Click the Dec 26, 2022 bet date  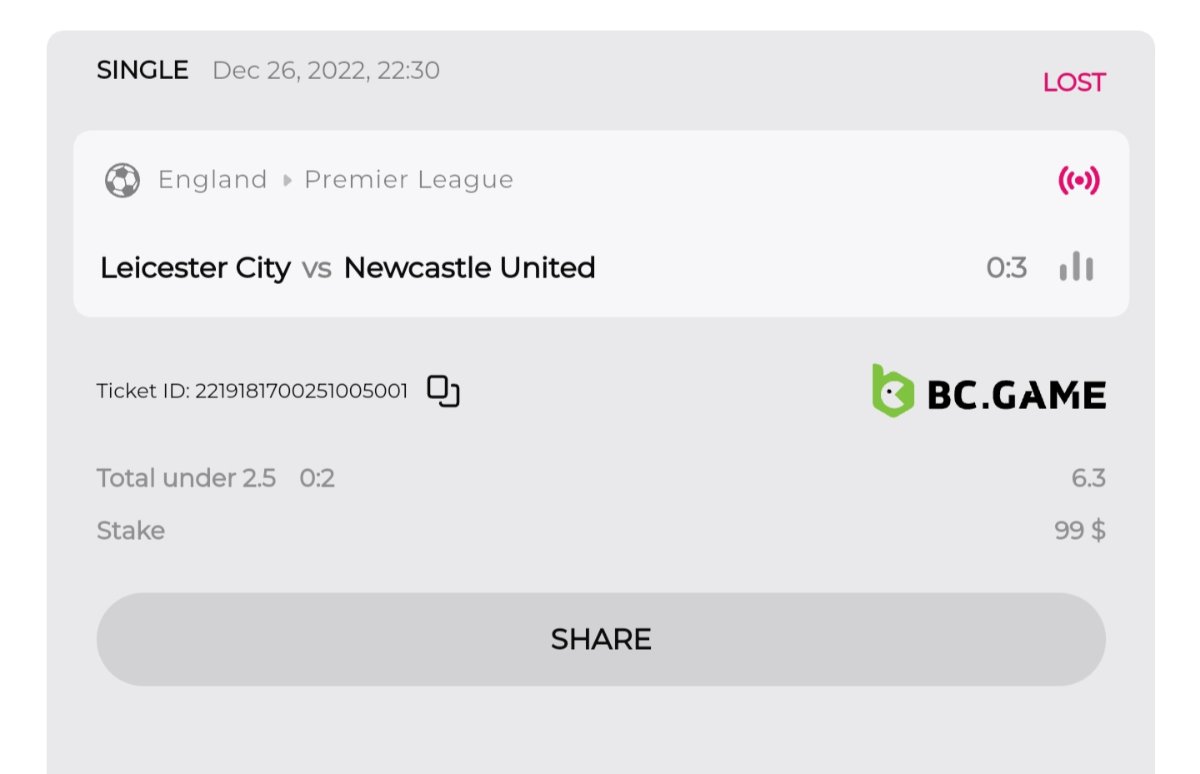326,71
